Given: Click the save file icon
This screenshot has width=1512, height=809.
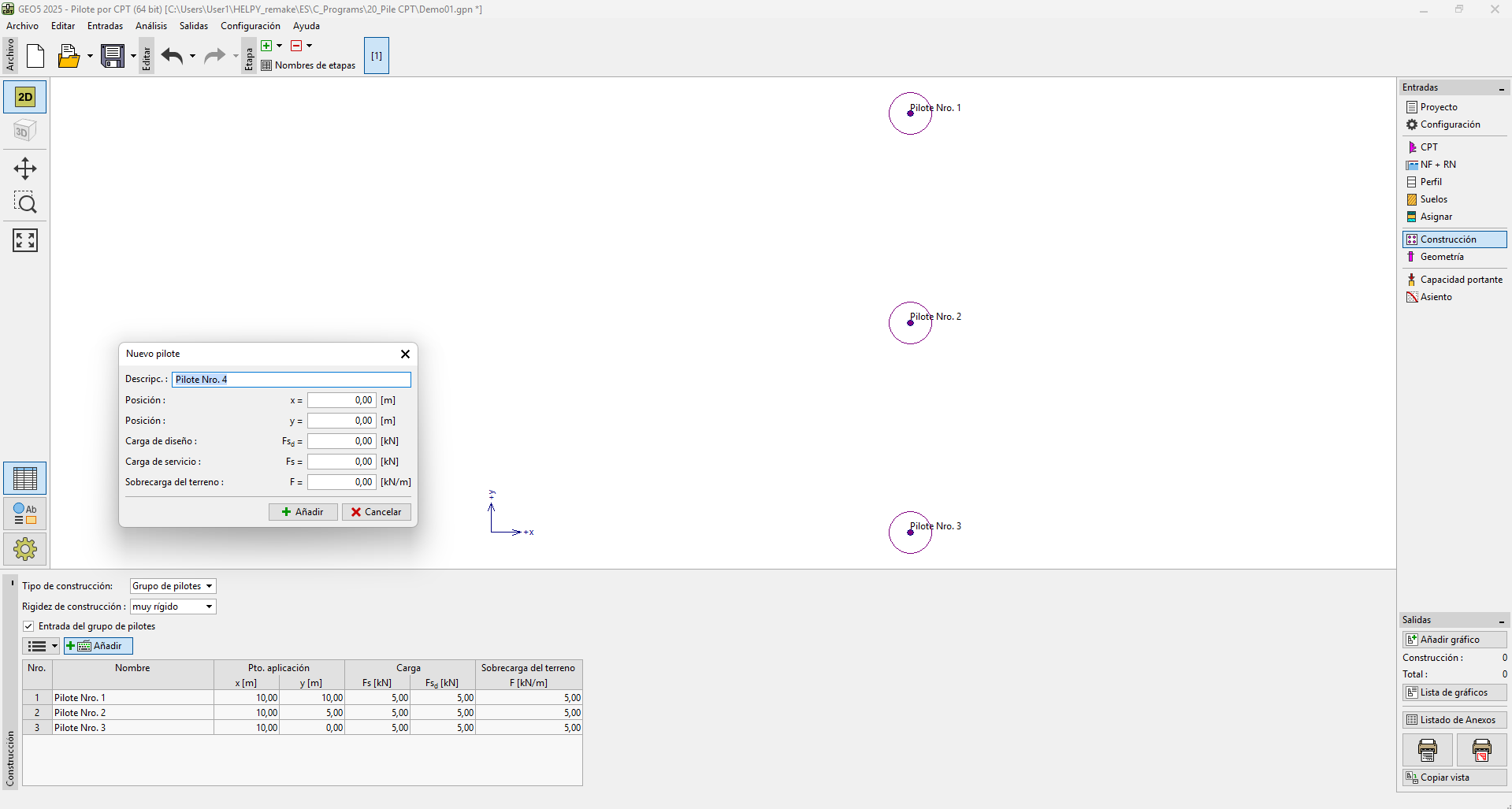Looking at the screenshot, I should (113, 56).
